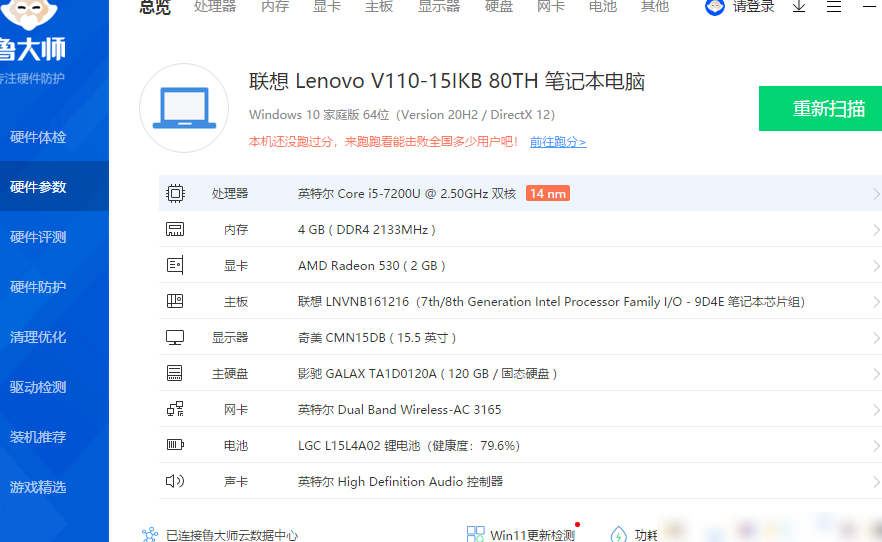Viewport: 882px width, 542px height.
Task: Expand the 主硬盘 row chevron
Action: tap(876, 374)
